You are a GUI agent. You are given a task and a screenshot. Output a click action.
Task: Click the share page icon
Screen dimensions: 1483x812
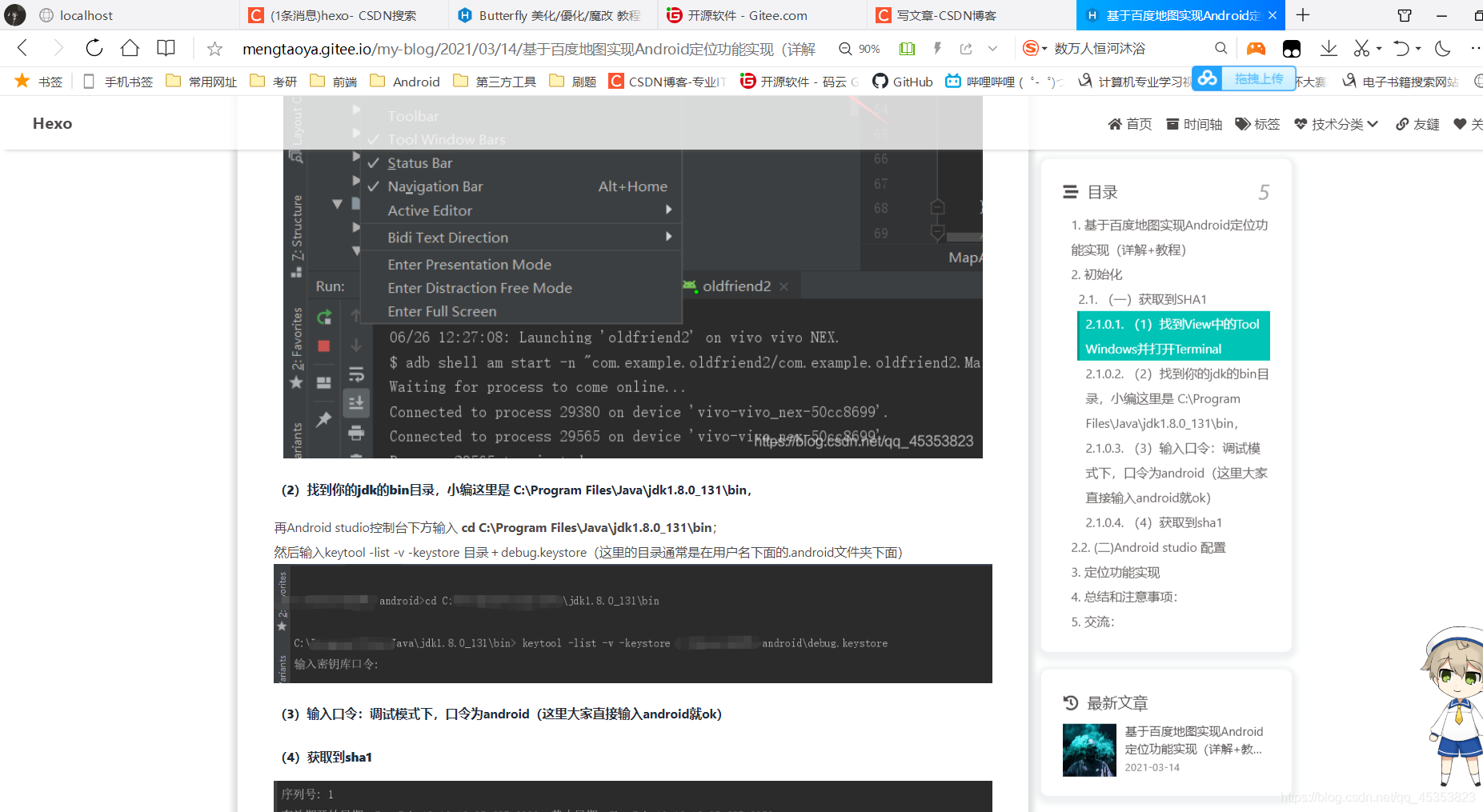966,49
